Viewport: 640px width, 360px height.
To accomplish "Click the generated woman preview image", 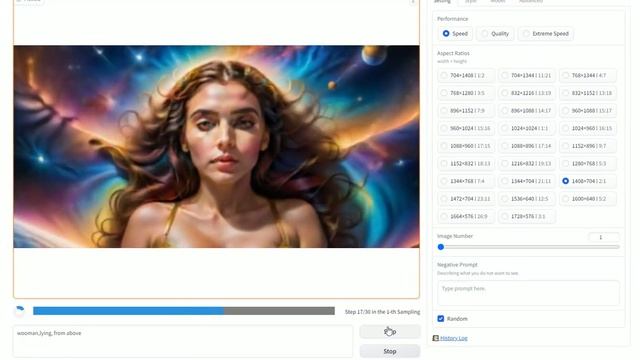I will (x=216, y=146).
